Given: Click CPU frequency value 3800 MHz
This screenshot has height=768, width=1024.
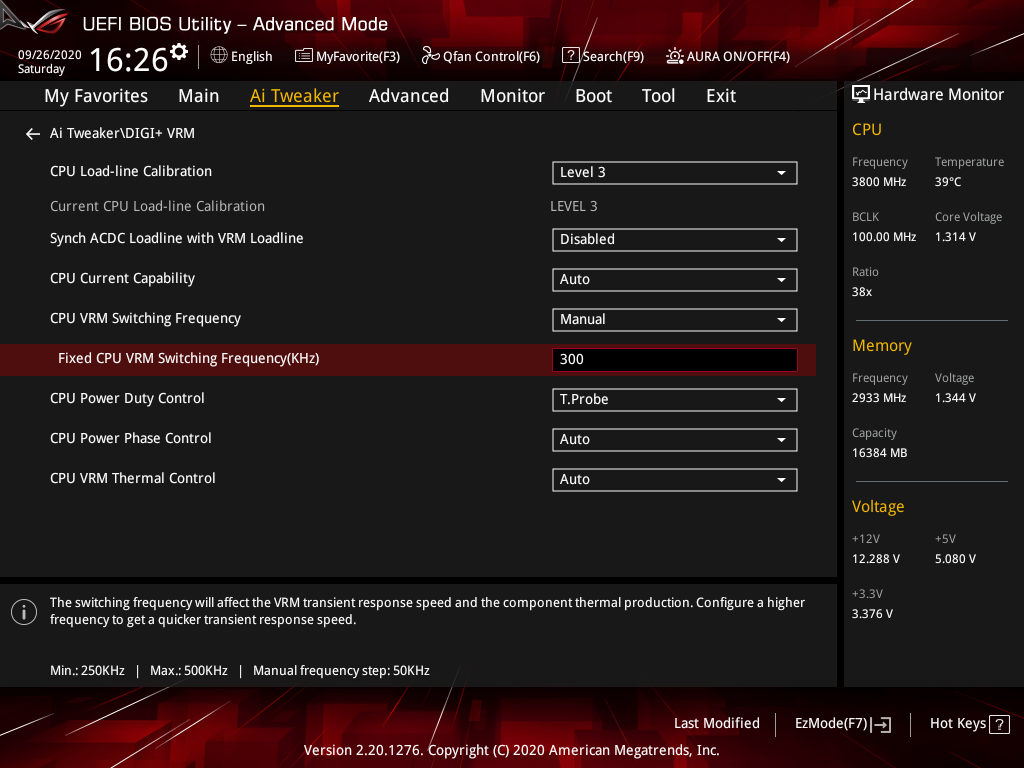Looking at the screenshot, I should 878,182.
